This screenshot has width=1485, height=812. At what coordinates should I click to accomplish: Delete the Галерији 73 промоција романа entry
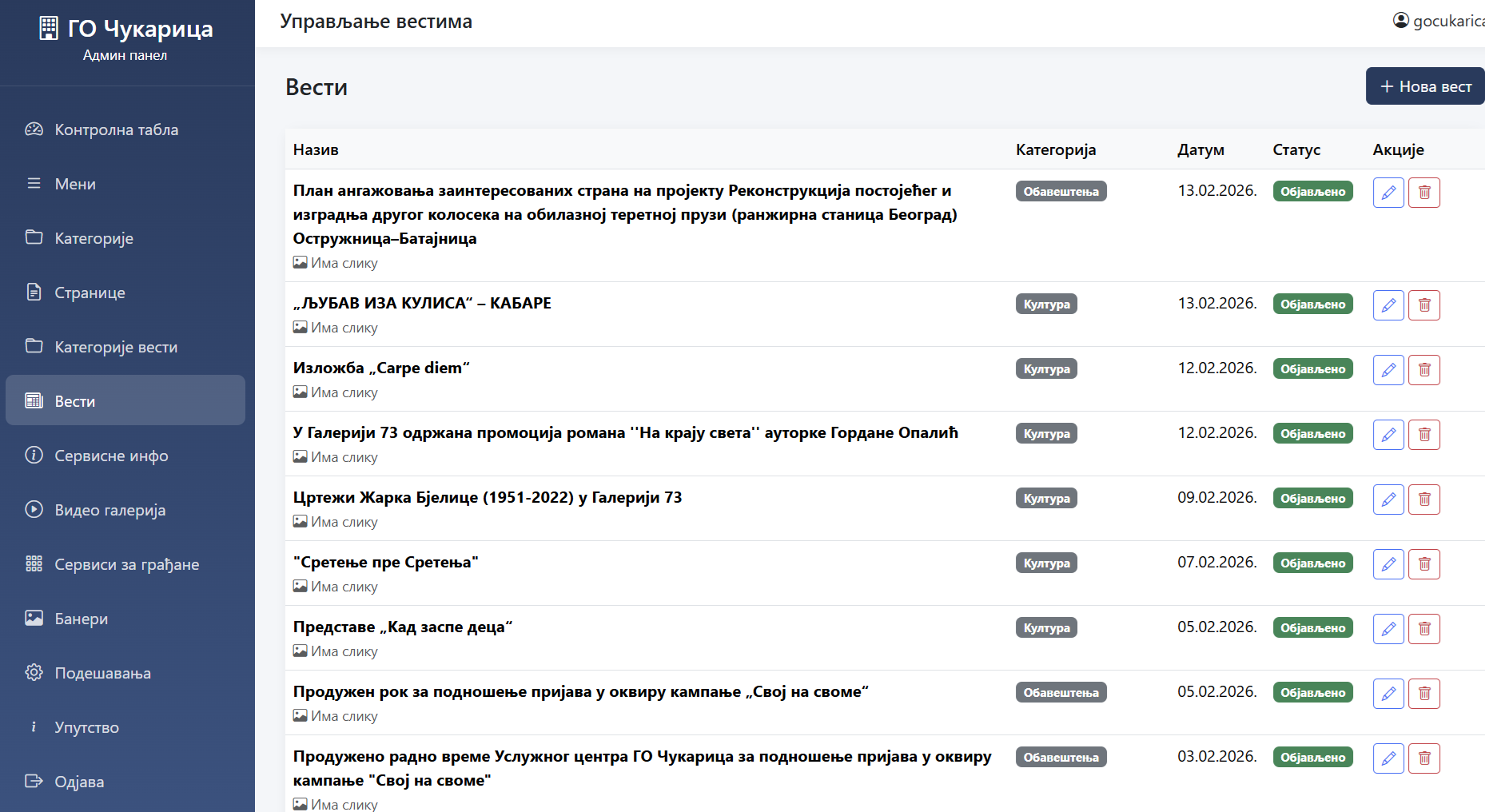tap(1424, 435)
